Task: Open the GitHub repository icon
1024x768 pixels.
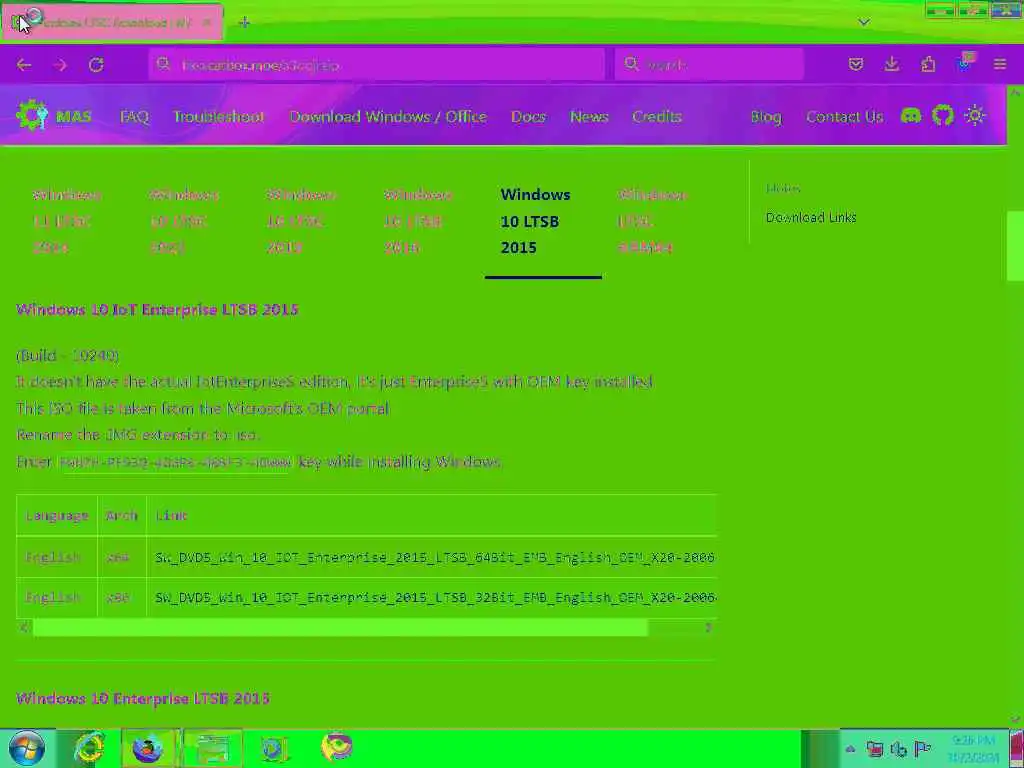Action: [x=942, y=116]
